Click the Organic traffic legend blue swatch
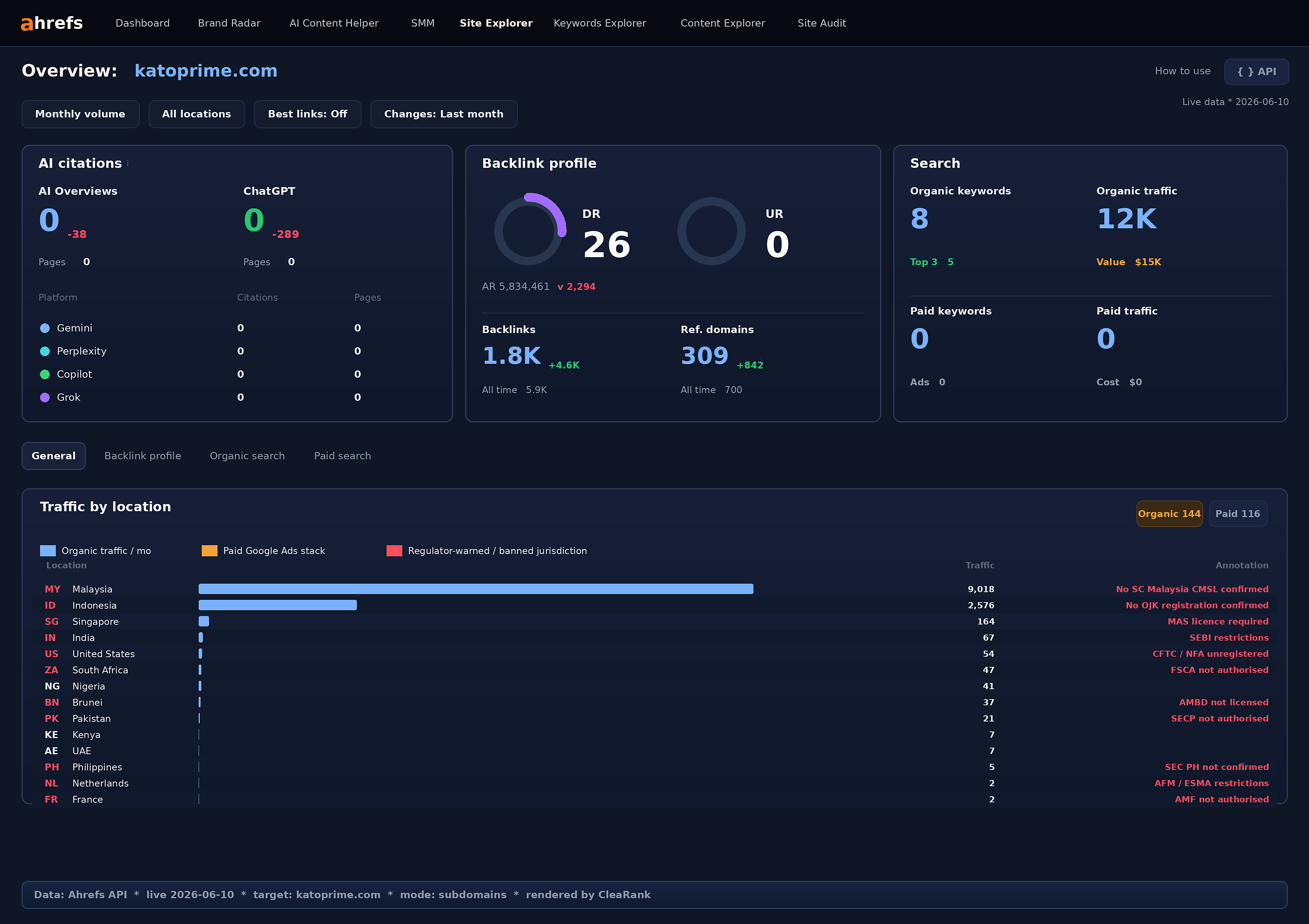Screen dimensions: 1309x924 click(x=48, y=551)
